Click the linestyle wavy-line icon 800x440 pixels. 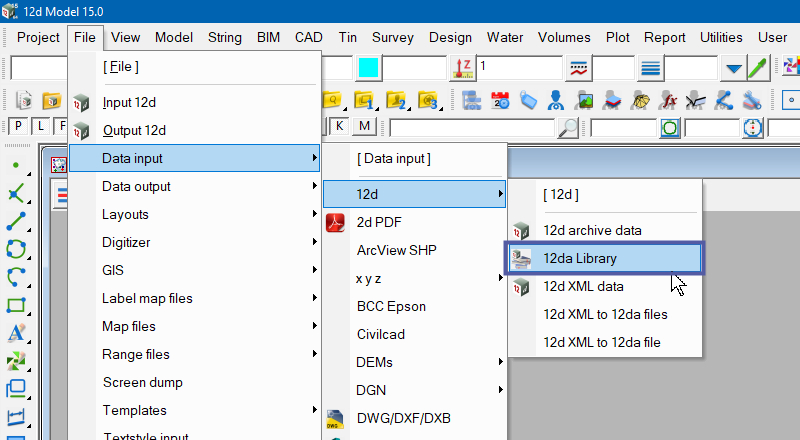click(x=579, y=68)
